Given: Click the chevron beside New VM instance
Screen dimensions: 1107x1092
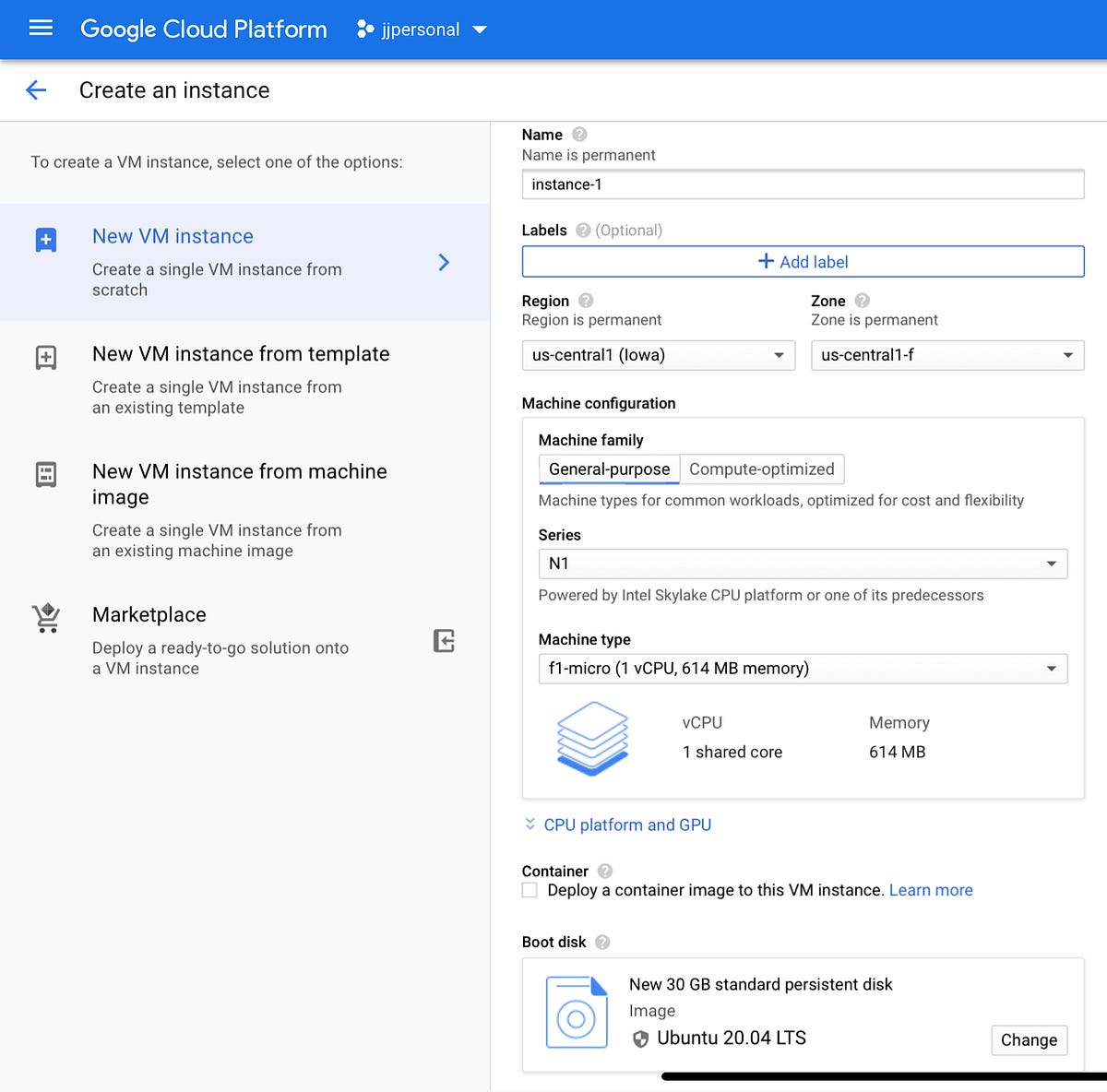Looking at the screenshot, I should pyautogui.click(x=444, y=263).
